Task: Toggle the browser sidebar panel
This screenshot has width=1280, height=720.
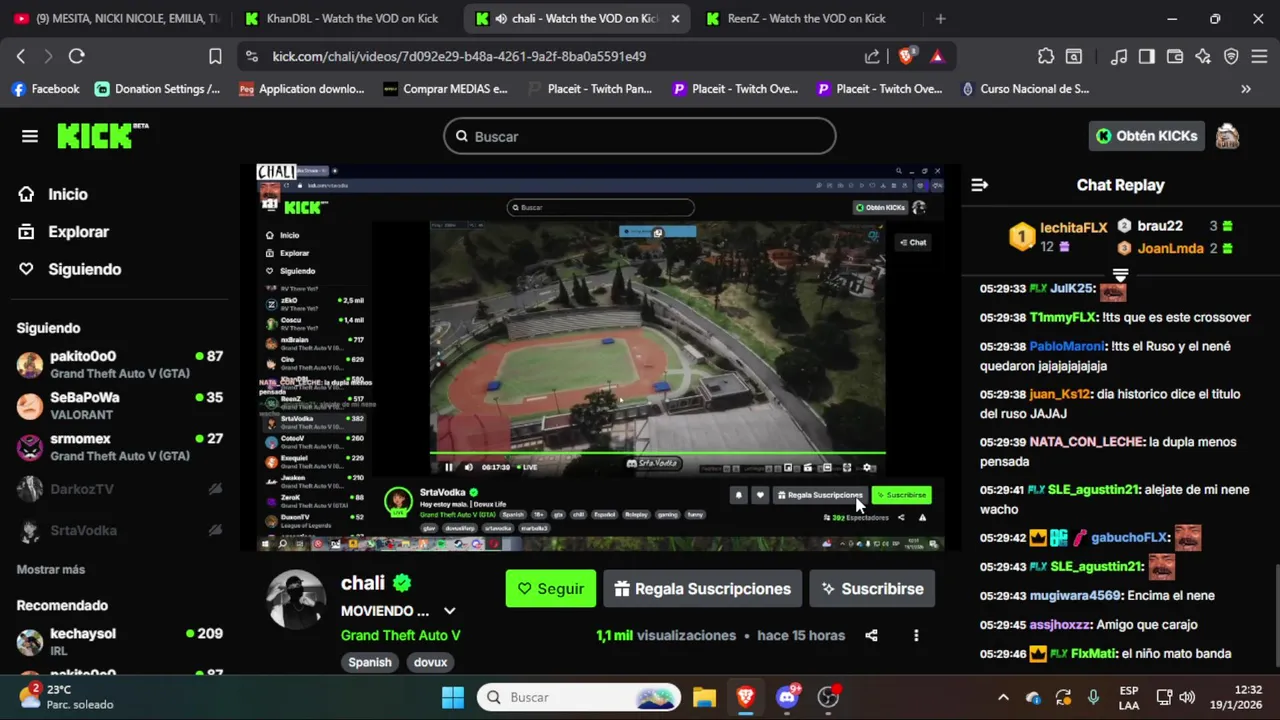Action: click(x=1147, y=57)
